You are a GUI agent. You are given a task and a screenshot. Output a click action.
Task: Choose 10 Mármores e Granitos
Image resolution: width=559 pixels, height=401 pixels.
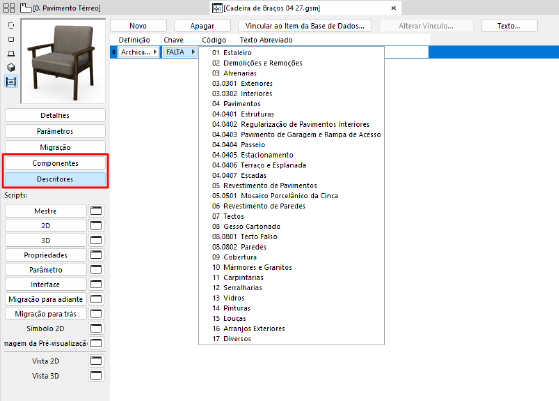(291, 267)
